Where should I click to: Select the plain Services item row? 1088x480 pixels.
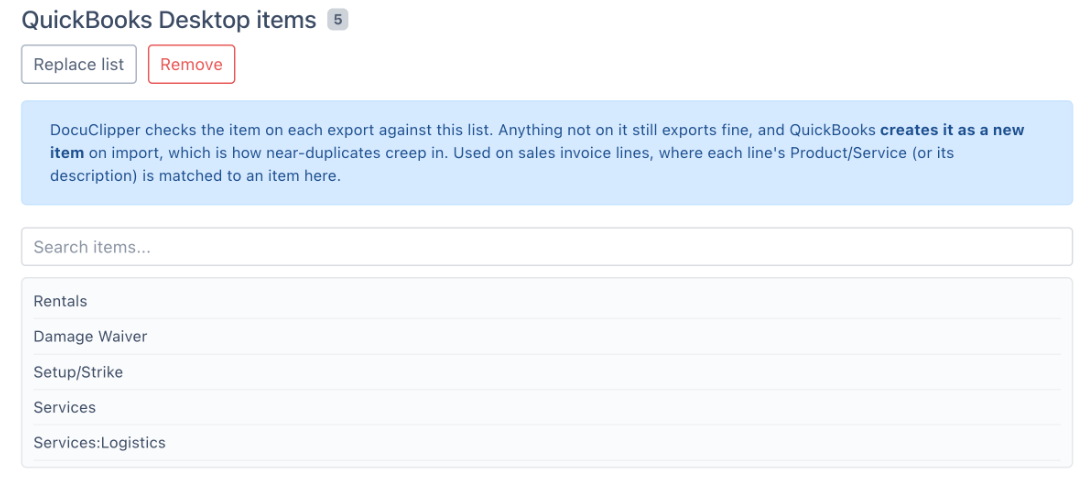point(547,408)
